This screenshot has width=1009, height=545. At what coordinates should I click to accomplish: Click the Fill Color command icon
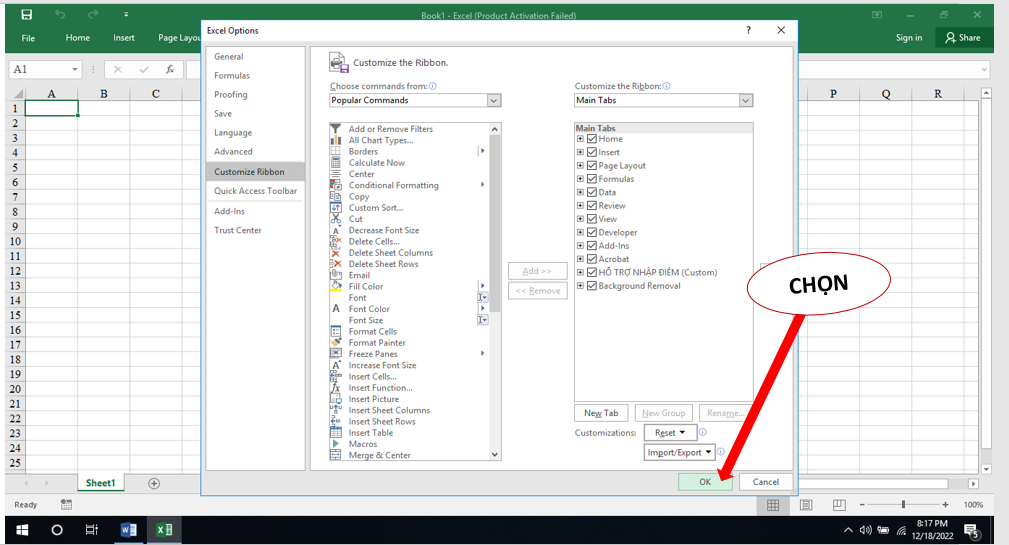336,287
